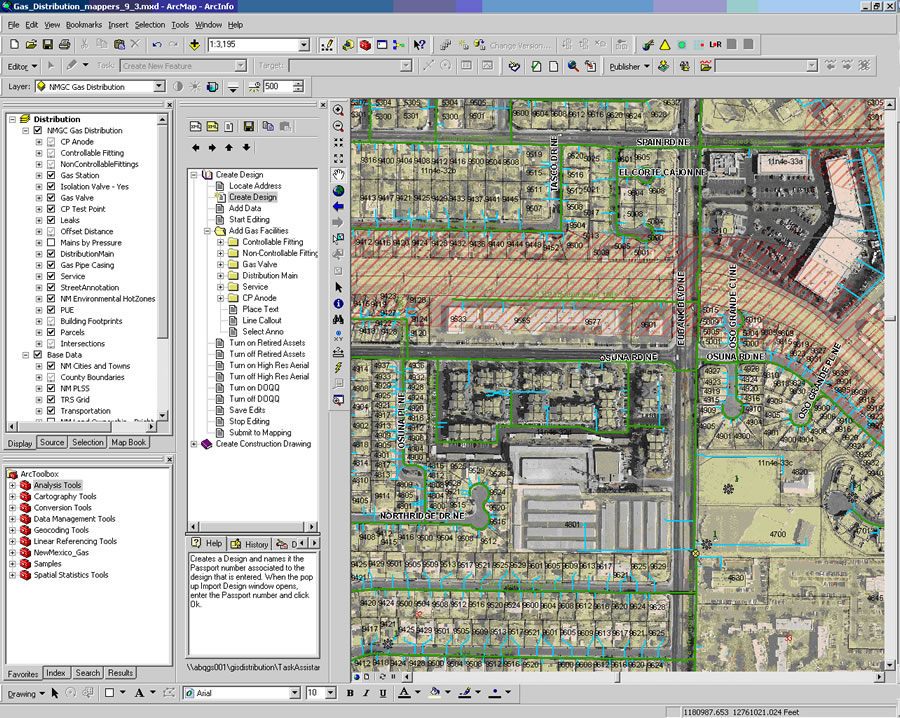Click the Find binoculars tool

tap(338, 319)
